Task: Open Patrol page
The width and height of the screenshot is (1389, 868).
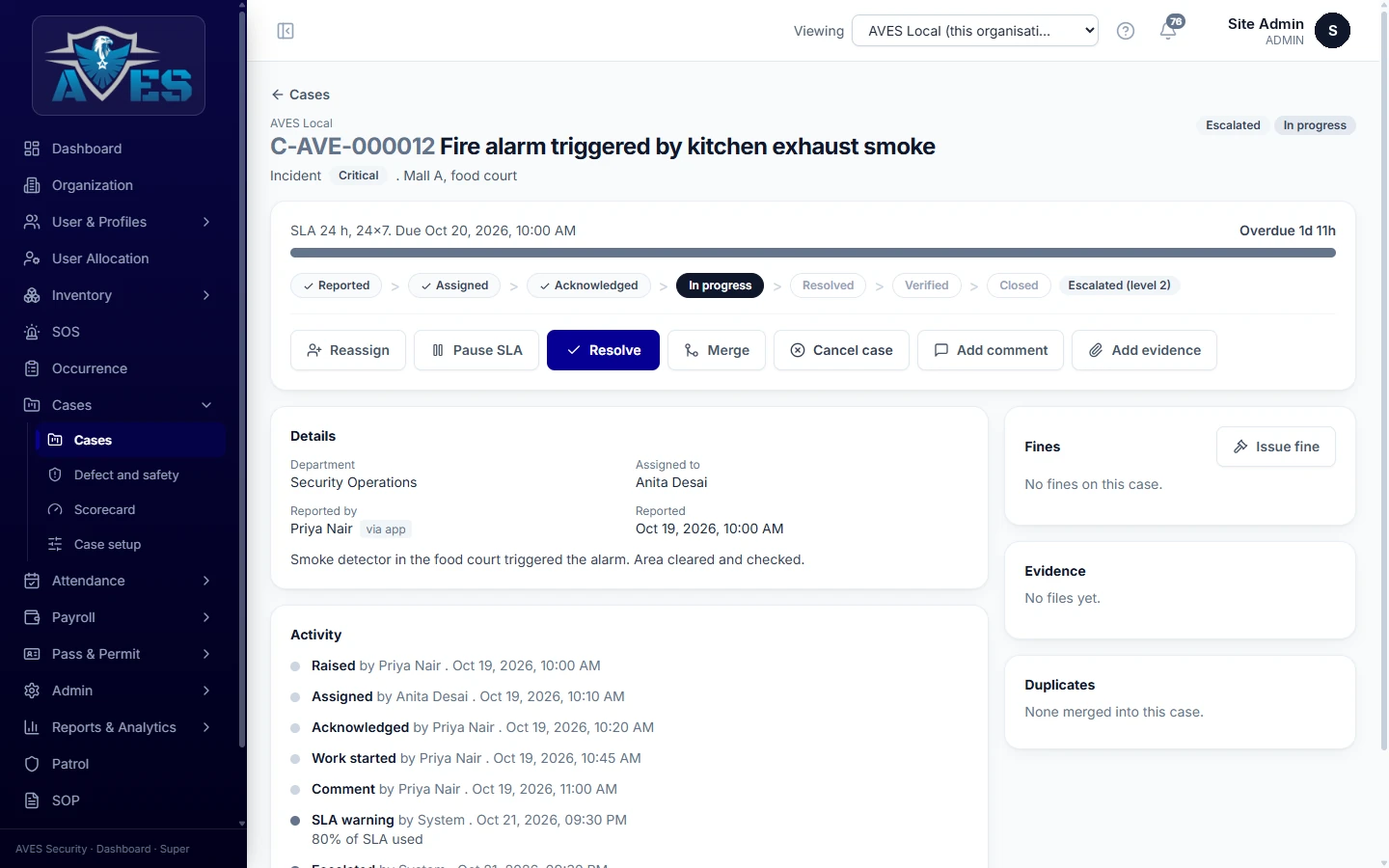Action: coord(119,764)
